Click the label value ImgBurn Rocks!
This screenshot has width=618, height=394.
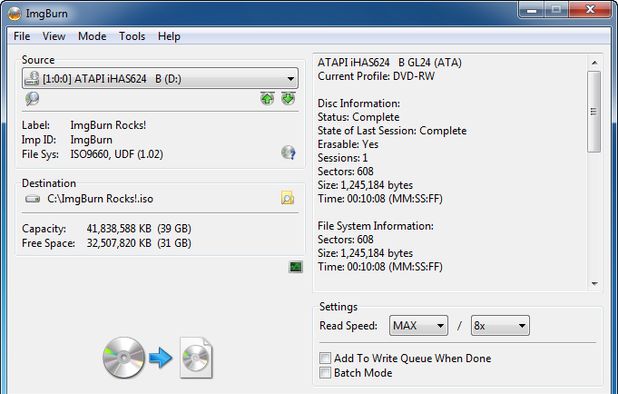[x=108, y=125]
